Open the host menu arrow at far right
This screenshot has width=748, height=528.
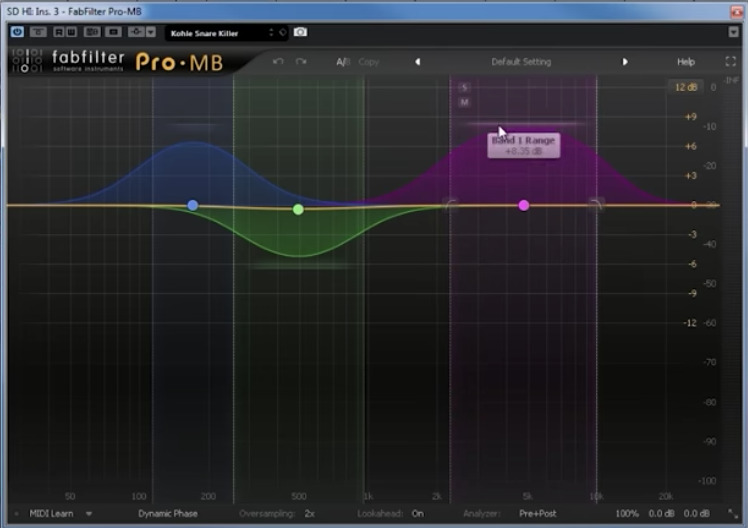coord(734,32)
